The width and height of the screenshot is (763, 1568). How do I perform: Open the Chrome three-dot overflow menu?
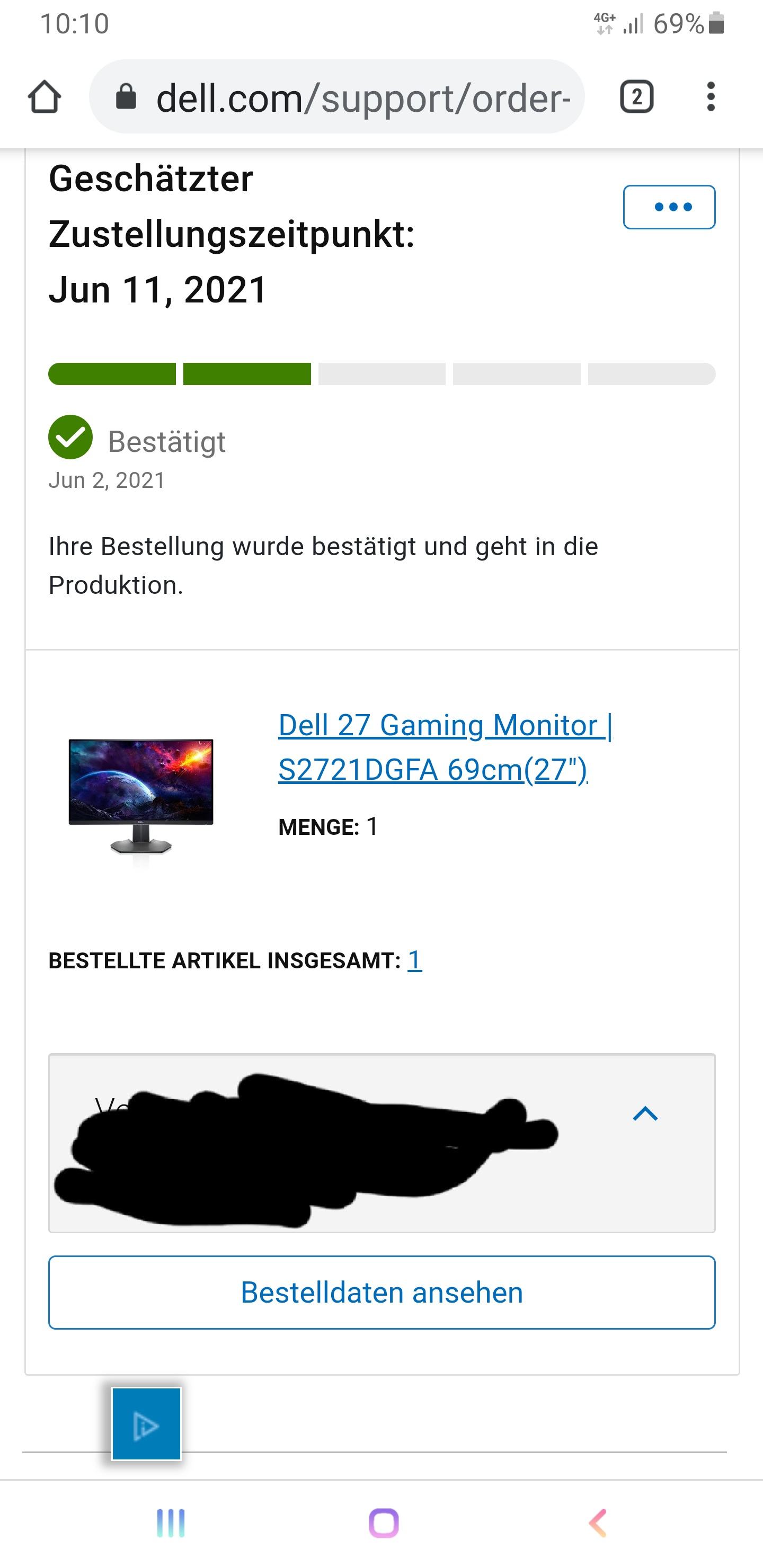click(x=710, y=97)
